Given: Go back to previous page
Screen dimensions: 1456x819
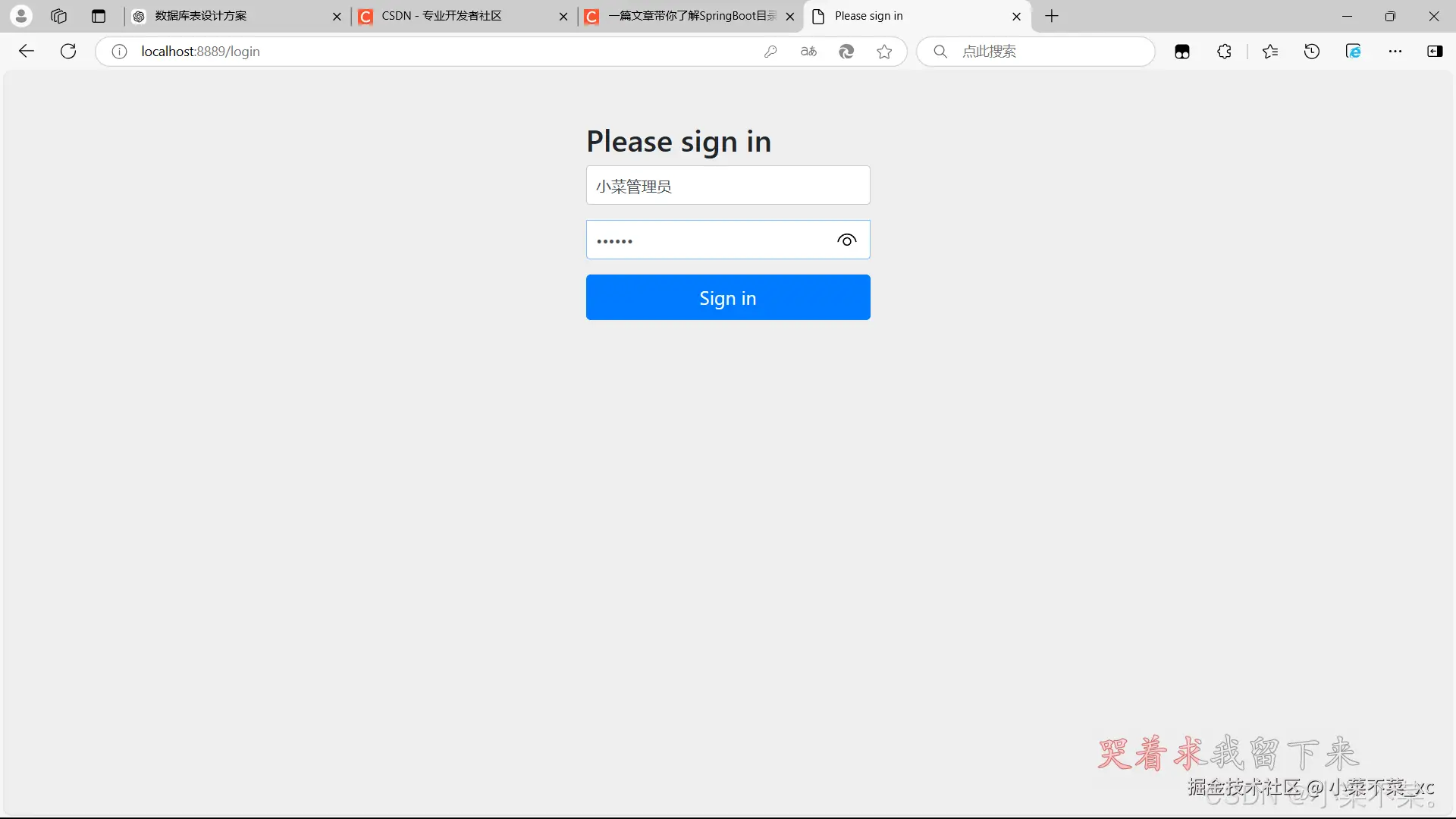Looking at the screenshot, I should click(x=27, y=52).
